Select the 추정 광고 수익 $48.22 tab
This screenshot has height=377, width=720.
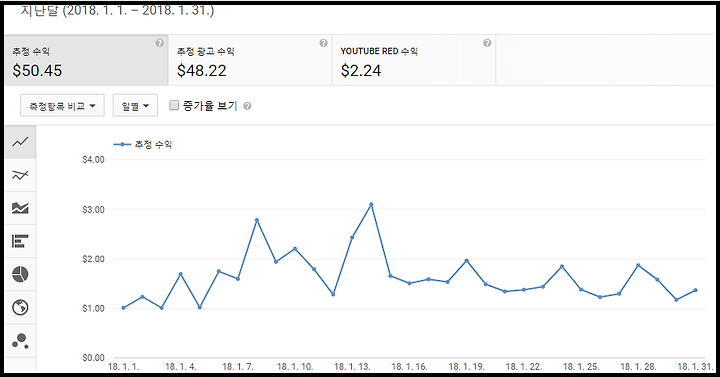point(250,60)
